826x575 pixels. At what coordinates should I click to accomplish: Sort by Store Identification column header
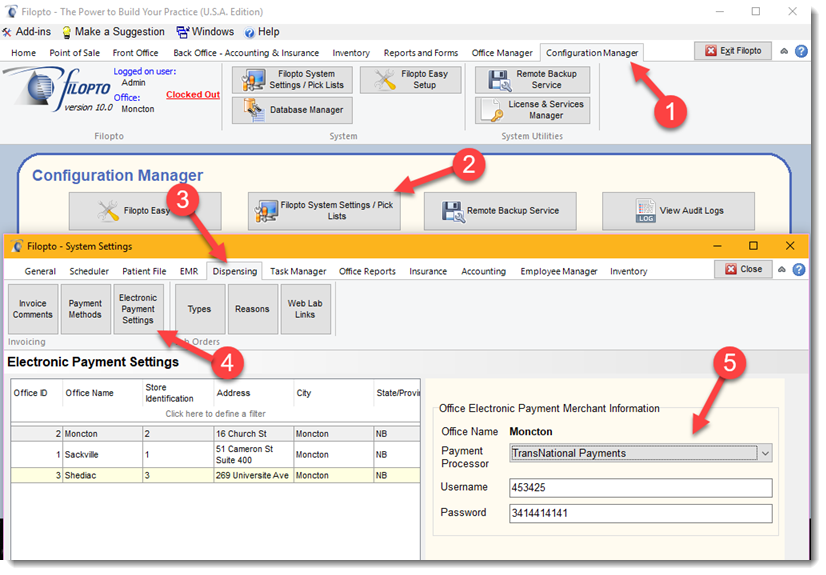click(178, 393)
